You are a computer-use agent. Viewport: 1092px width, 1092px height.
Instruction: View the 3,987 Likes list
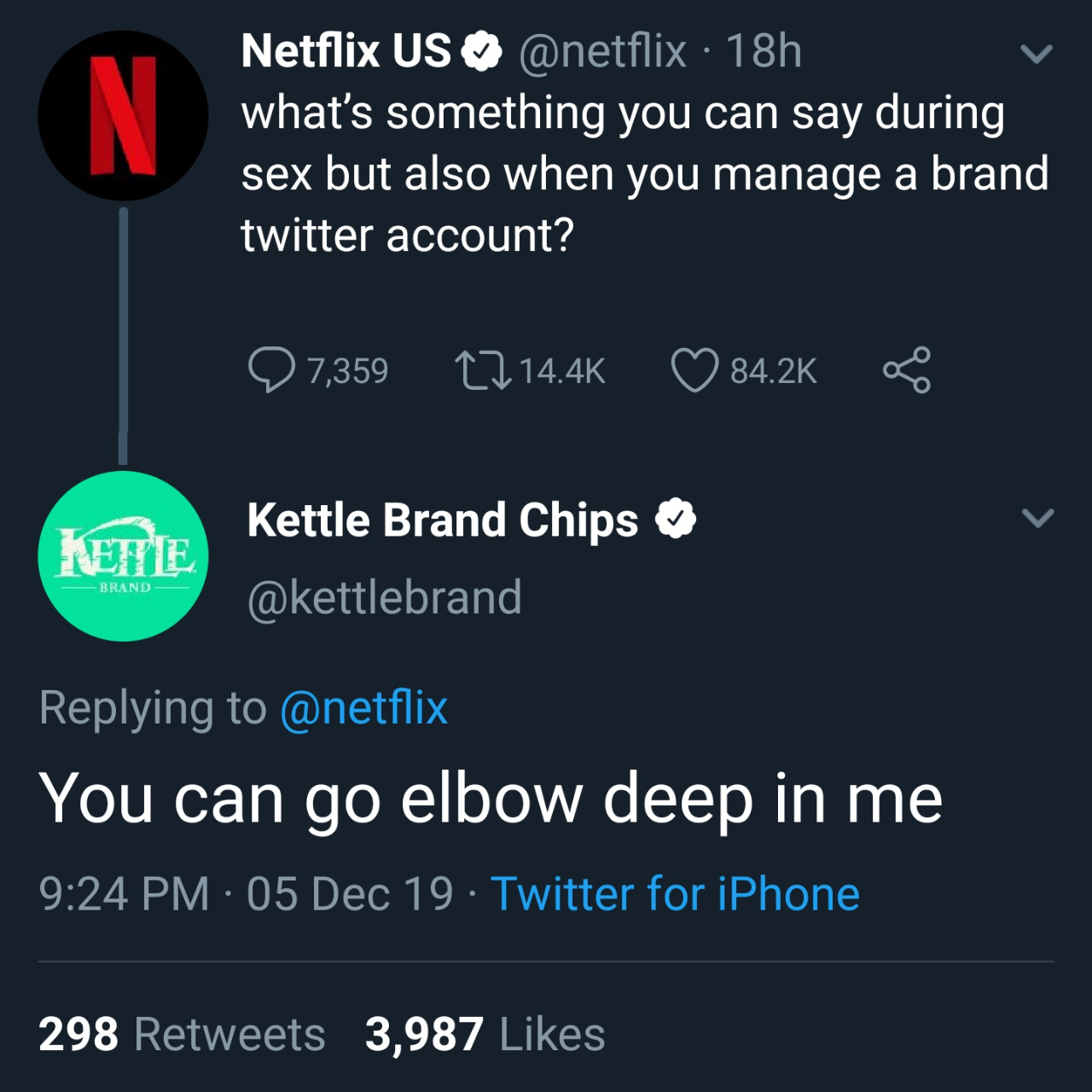(485, 1034)
